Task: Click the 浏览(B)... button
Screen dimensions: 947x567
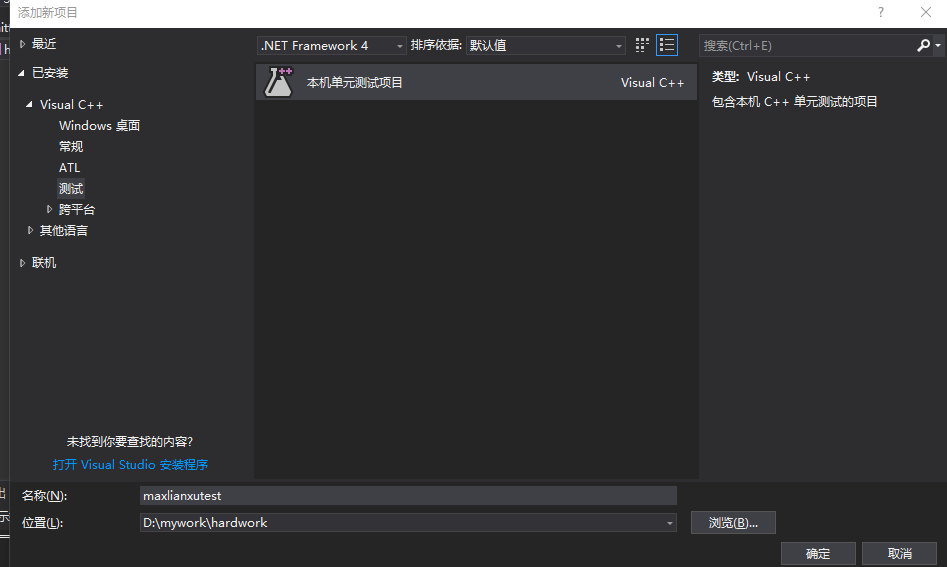Action: [733, 523]
